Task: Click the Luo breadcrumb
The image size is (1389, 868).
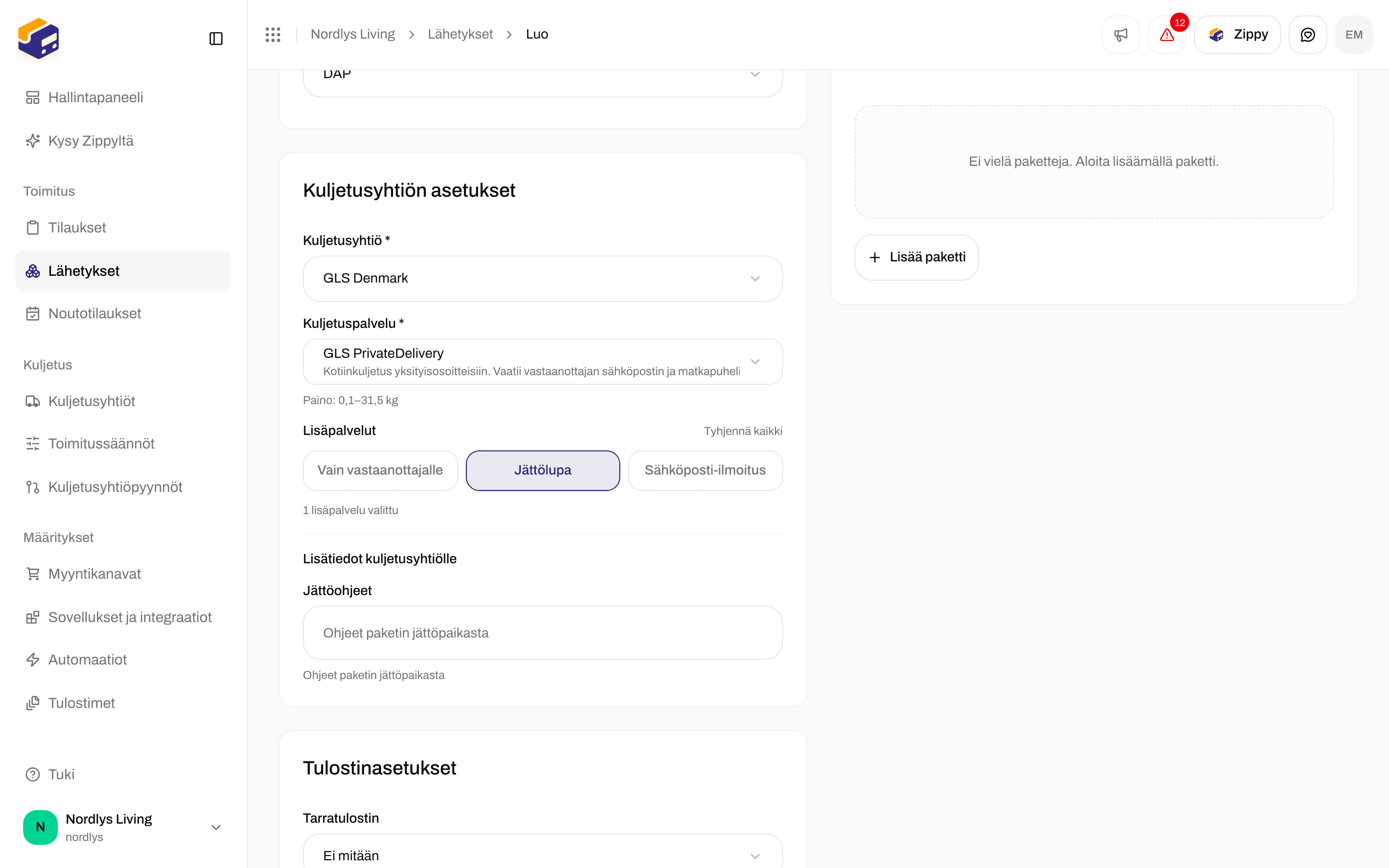Action: click(x=537, y=34)
